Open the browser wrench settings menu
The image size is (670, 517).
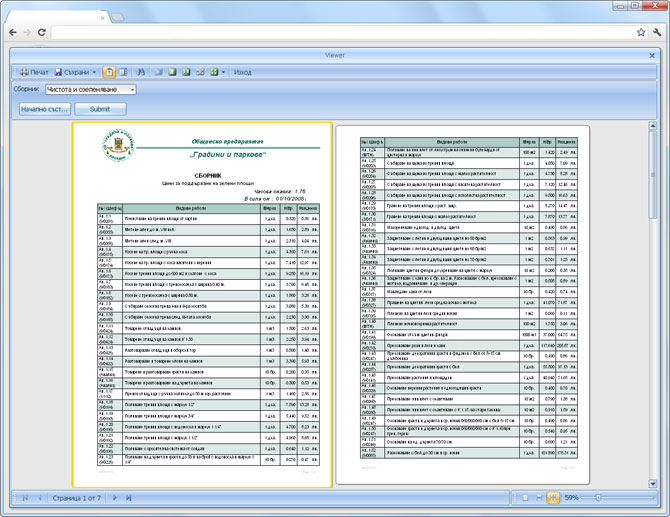[657, 32]
